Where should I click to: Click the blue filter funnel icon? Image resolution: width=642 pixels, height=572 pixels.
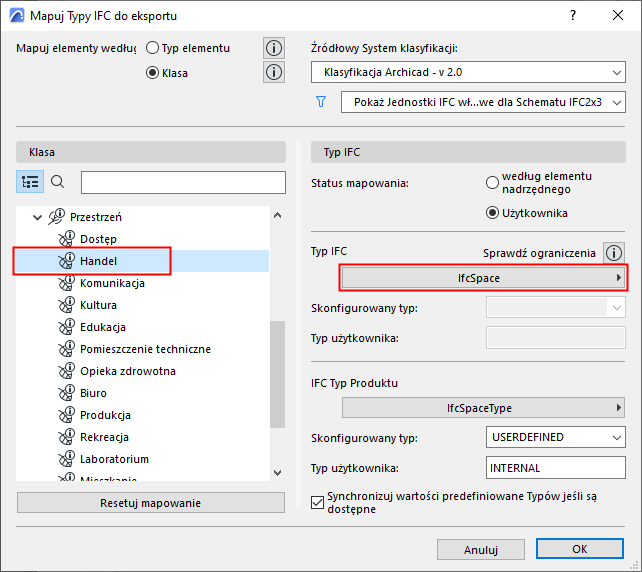coord(321,102)
